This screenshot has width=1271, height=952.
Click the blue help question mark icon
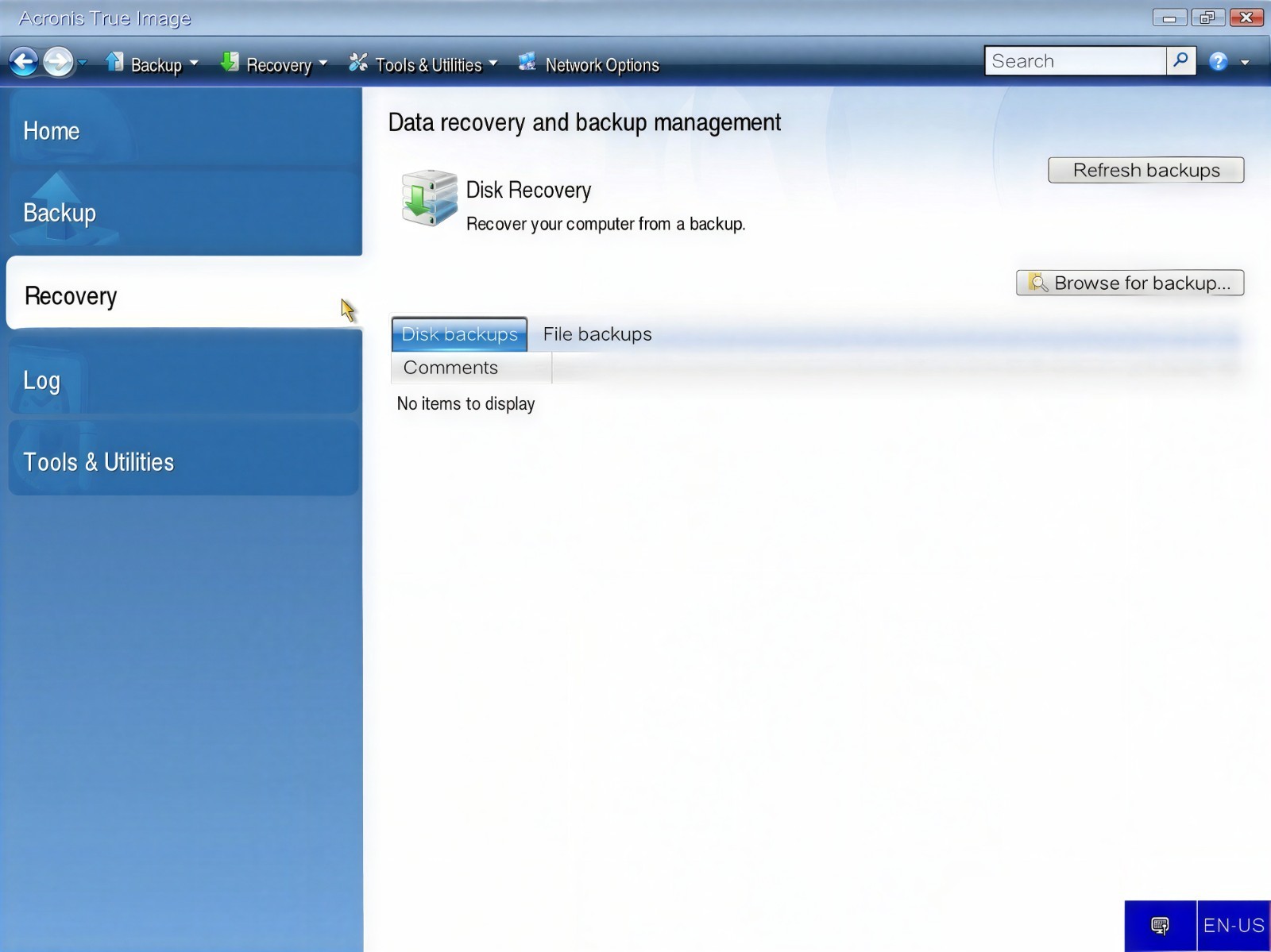(1219, 62)
